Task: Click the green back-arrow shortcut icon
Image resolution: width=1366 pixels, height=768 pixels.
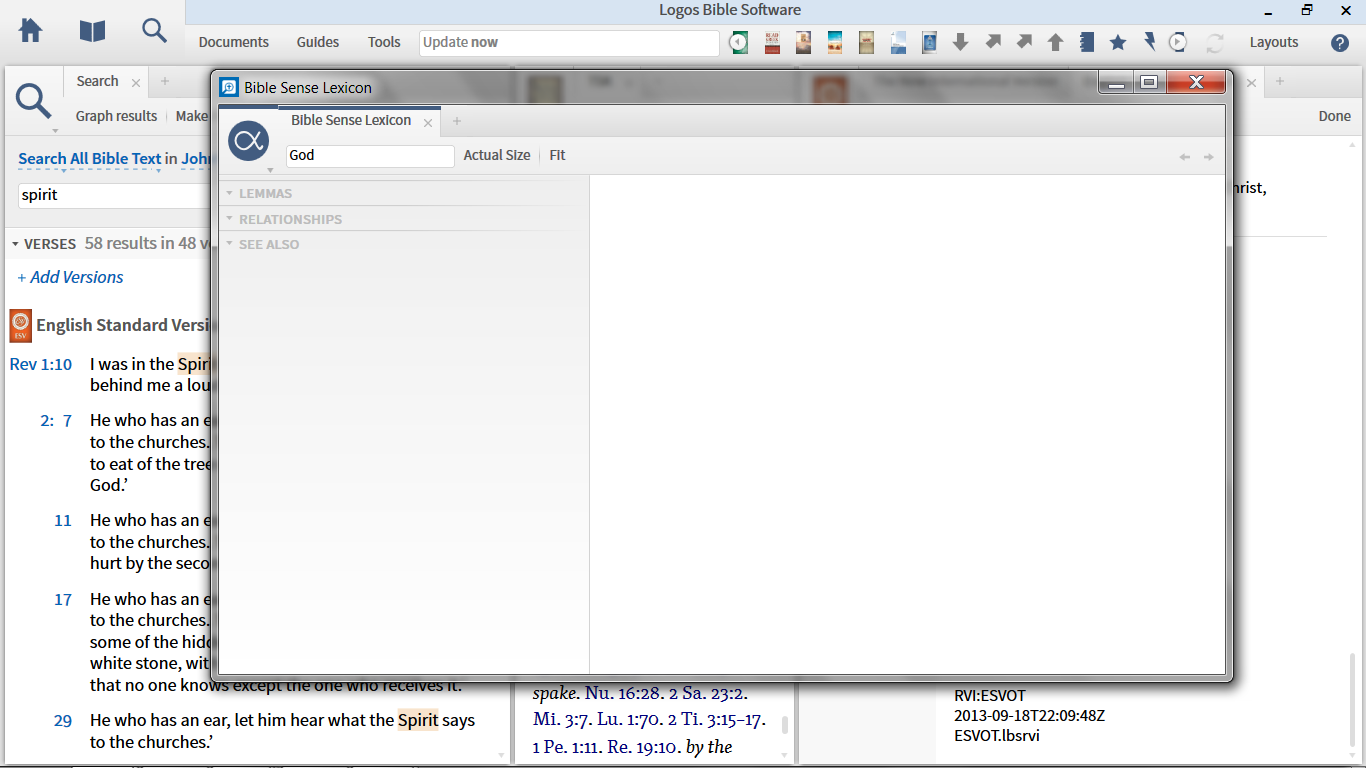Action: point(739,42)
